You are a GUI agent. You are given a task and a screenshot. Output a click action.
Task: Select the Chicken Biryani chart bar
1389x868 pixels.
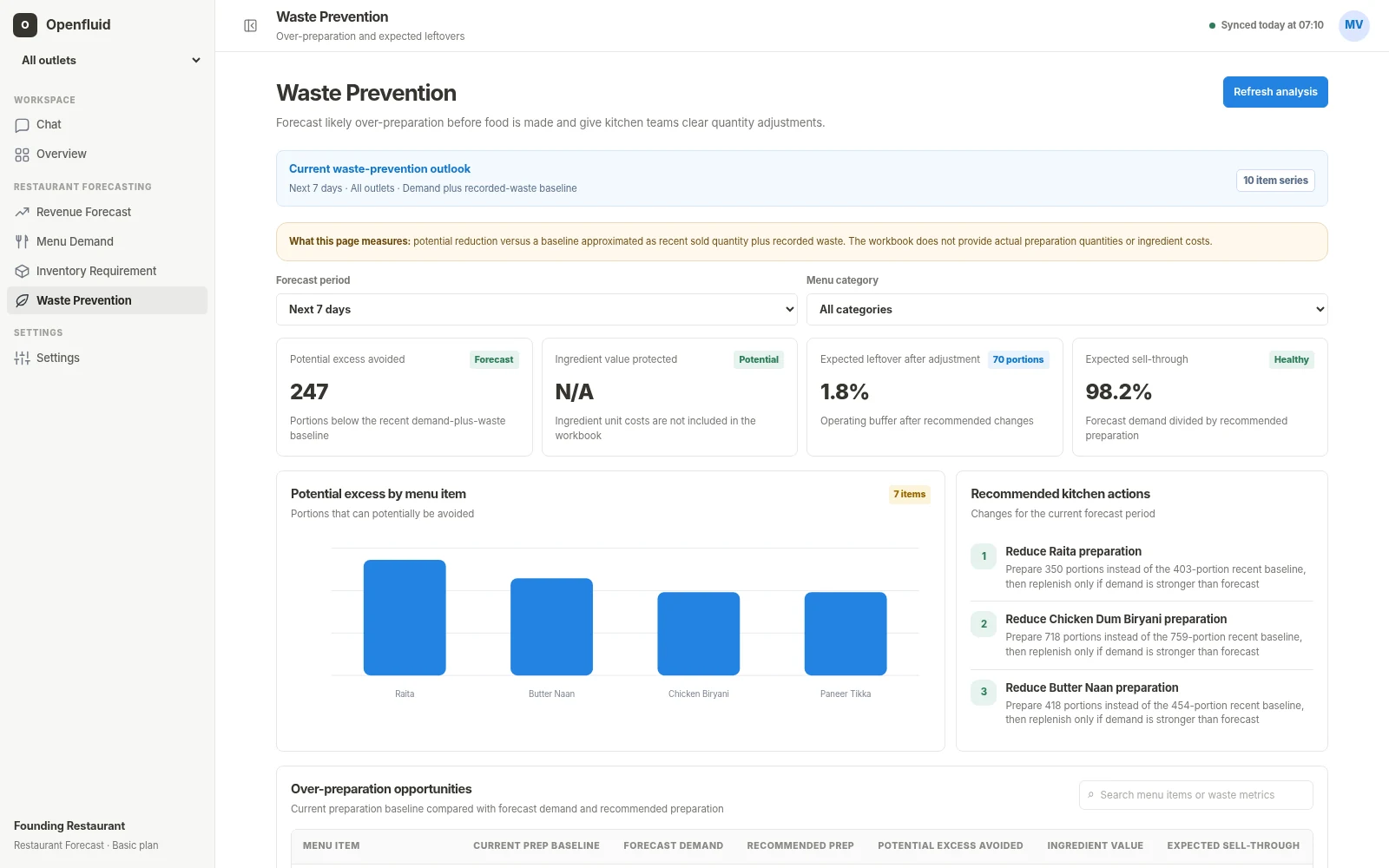(699, 634)
